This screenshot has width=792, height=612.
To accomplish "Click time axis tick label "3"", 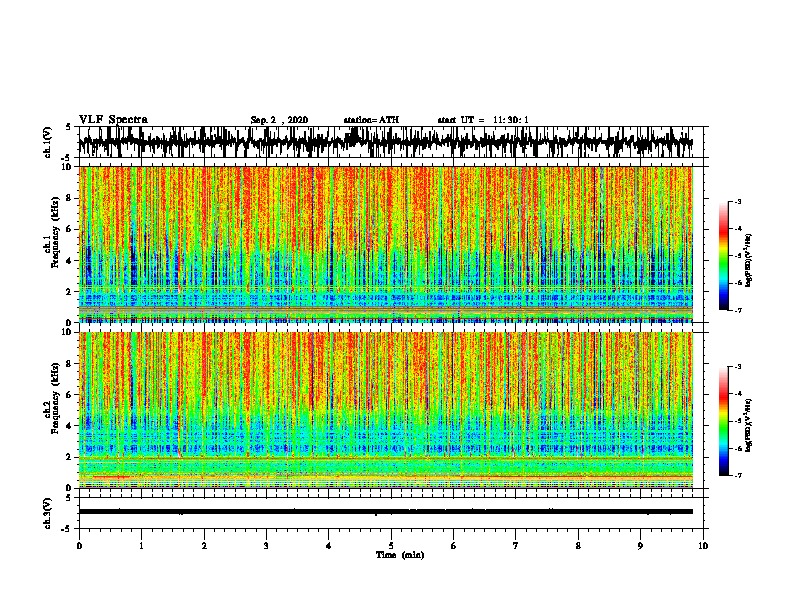I will [266, 546].
